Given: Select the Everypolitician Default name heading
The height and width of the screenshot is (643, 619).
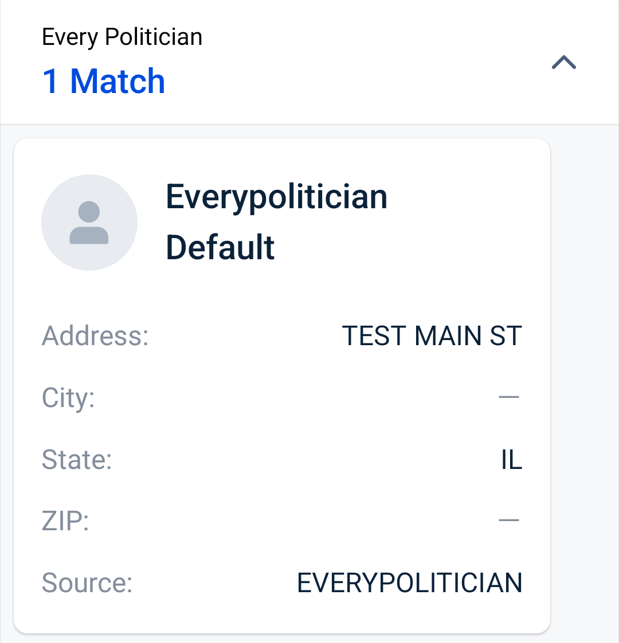Looking at the screenshot, I should (x=276, y=222).
